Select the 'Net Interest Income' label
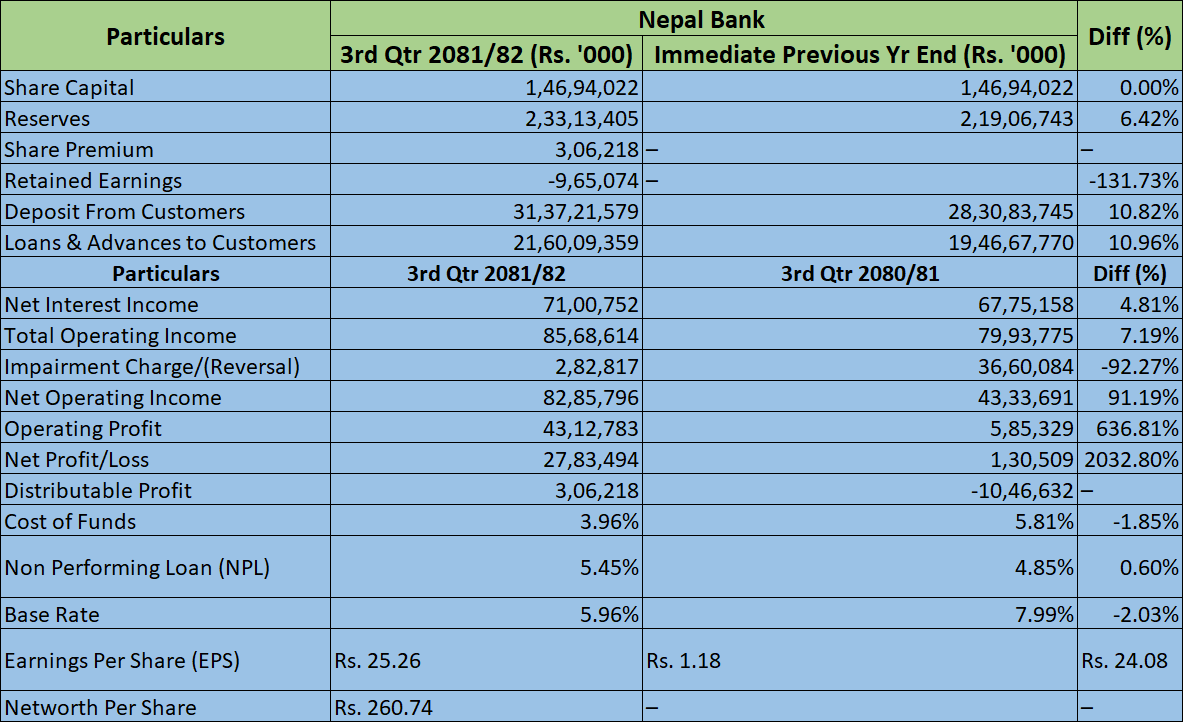This screenshot has height=723, width=1184. tap(101, 304)
